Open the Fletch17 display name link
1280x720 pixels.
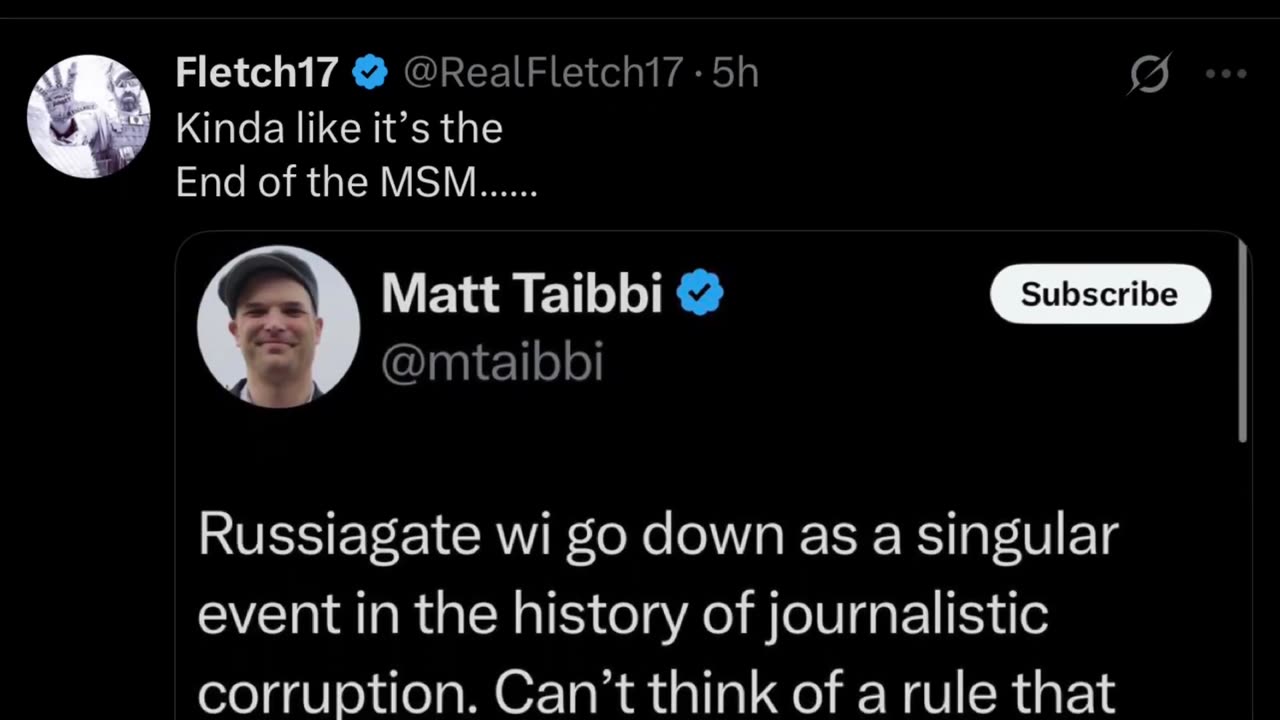[257, 73]
